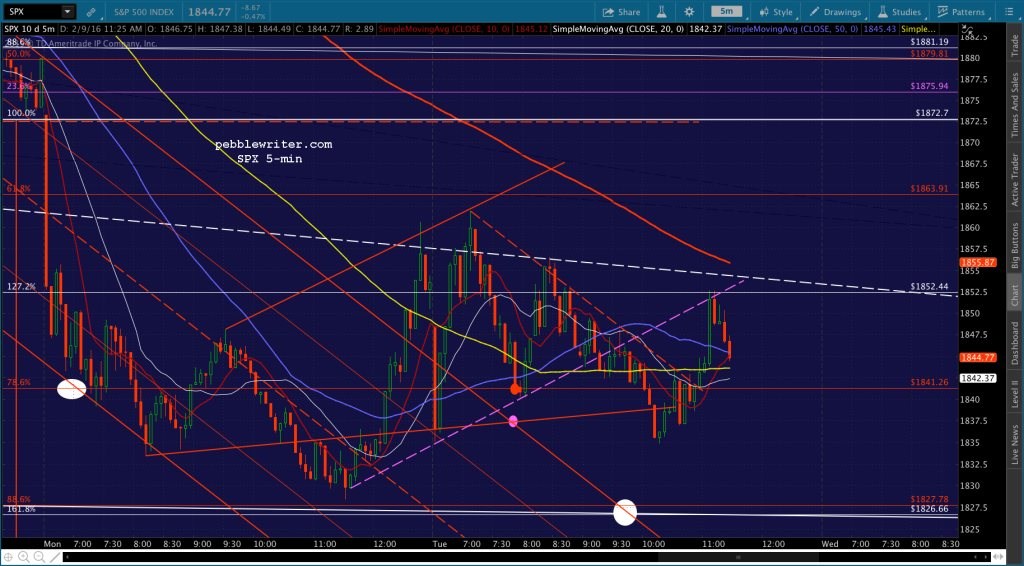Open the Big Buttons sidebar tab
The height and width of the screenshot is (566, 1024).
(x=1015, y=245)
